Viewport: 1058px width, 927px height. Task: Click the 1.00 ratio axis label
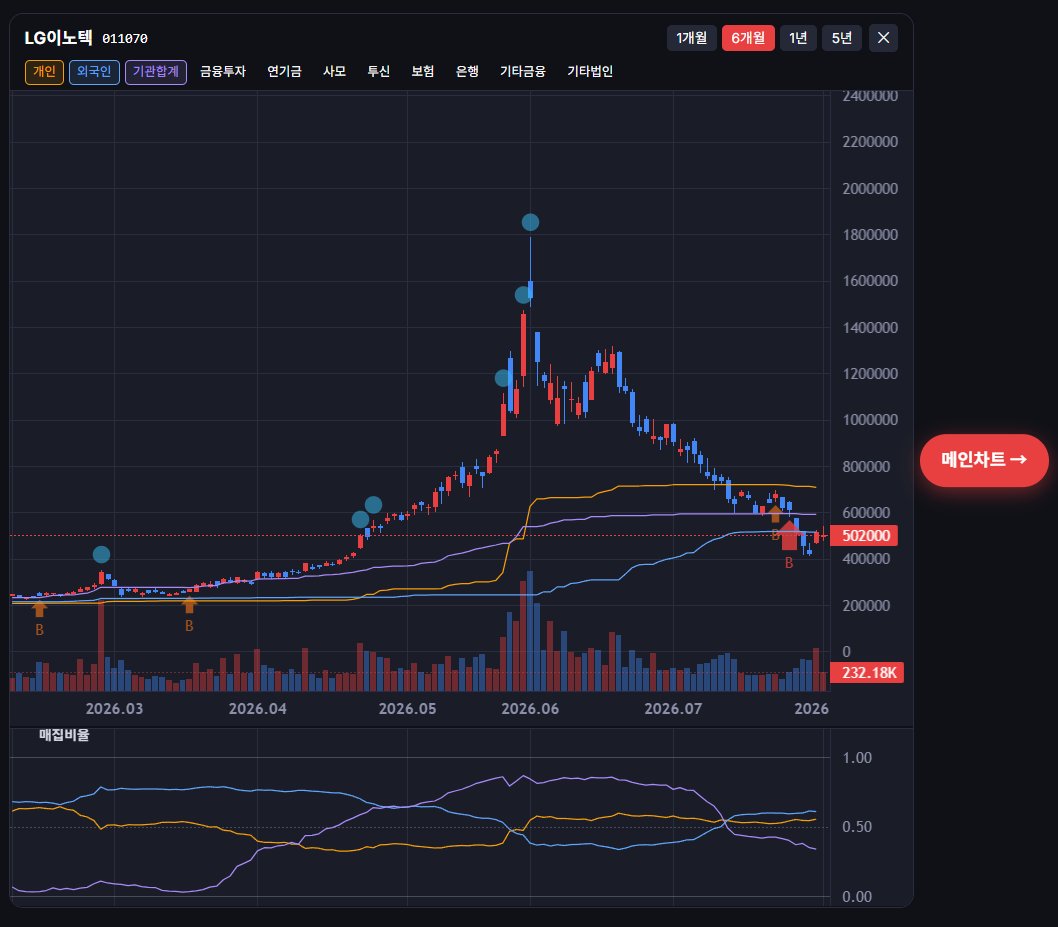857,758
